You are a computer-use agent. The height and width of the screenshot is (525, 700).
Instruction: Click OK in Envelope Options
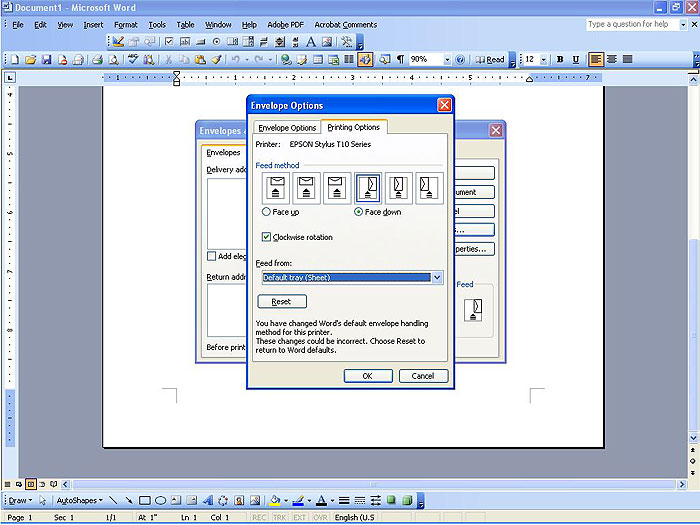(x=368, y=376)
